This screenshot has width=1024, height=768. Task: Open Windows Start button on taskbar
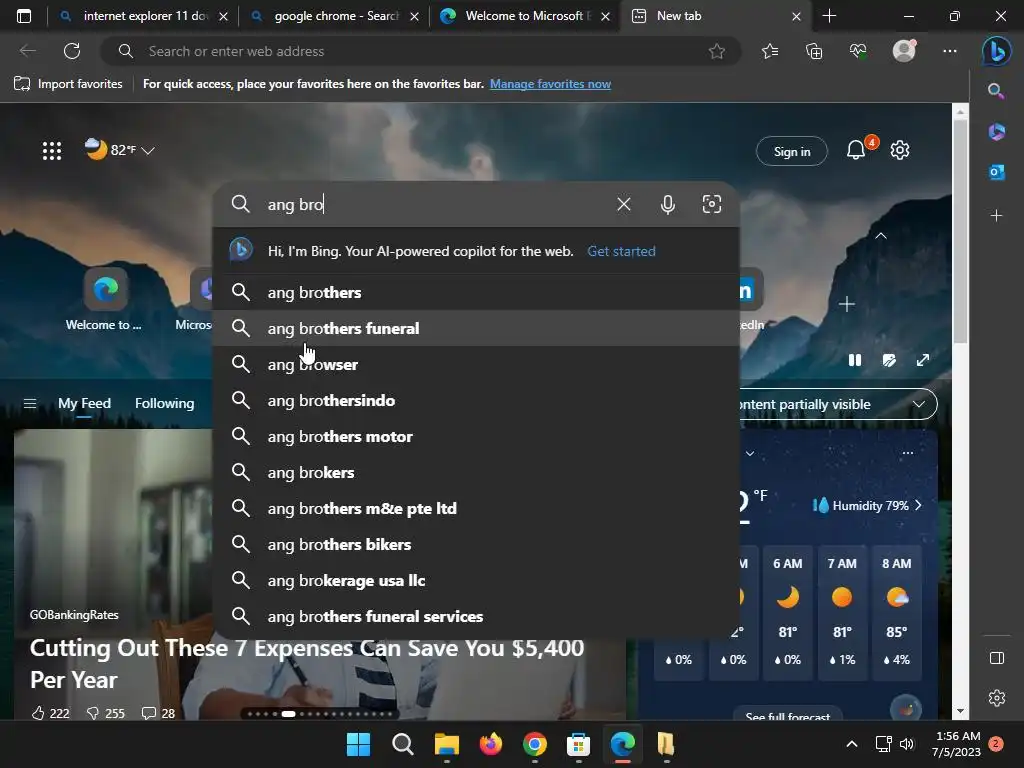358,744
